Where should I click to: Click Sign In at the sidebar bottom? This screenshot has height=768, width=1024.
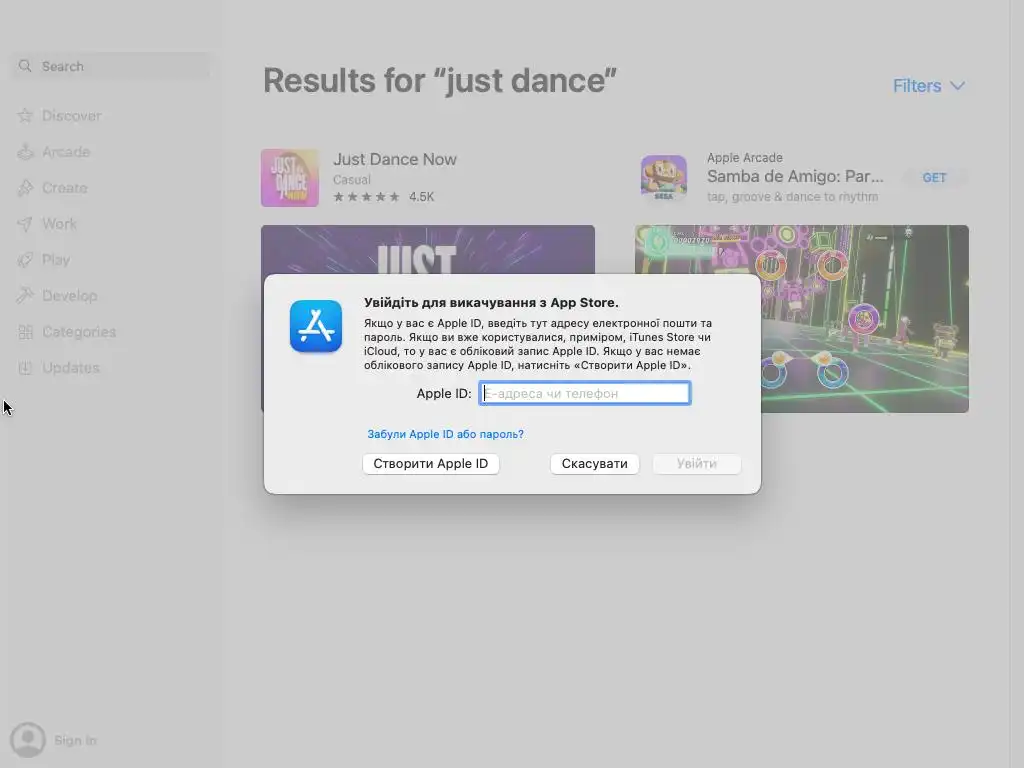pyautogui.click(x=75, y=740)
